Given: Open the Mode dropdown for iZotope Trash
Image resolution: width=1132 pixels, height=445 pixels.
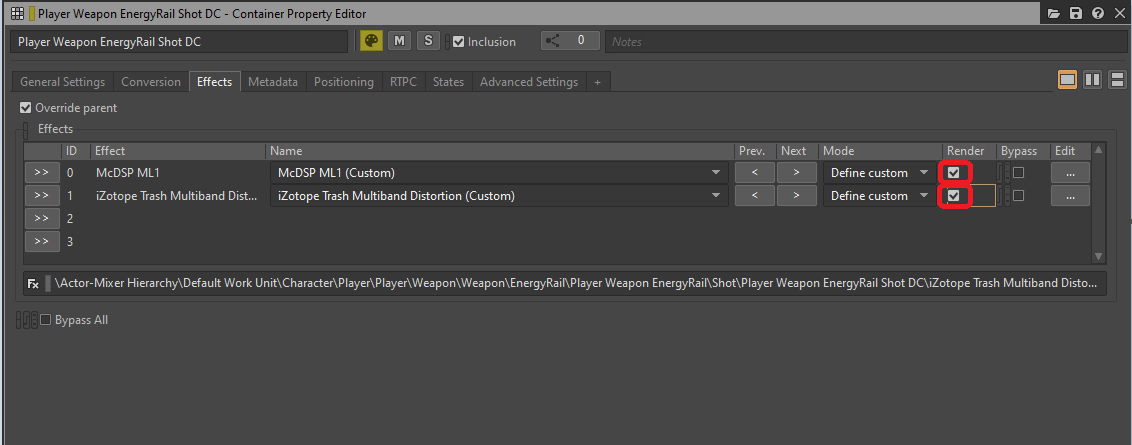Looking at the screenshot, I should (x=879, y=196).
